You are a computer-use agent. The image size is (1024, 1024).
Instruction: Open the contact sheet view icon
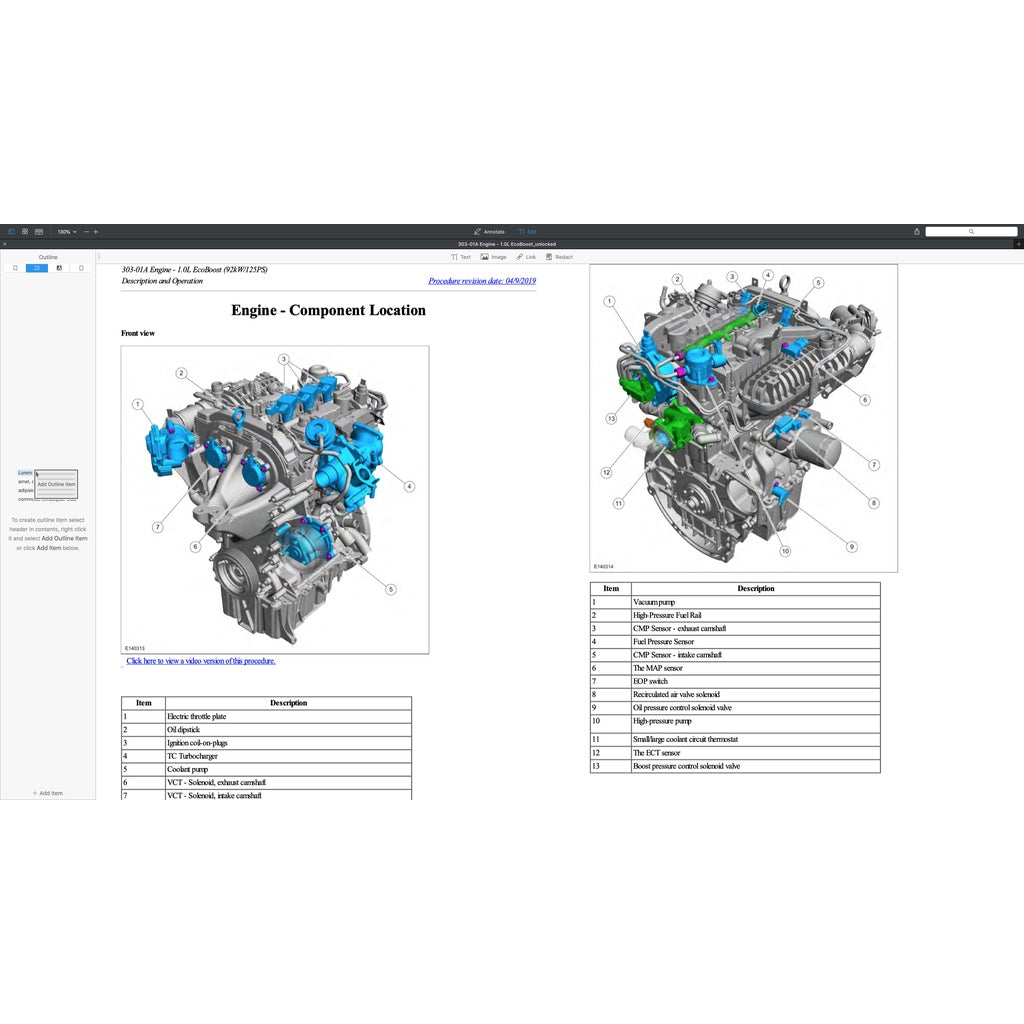[39, 231]
